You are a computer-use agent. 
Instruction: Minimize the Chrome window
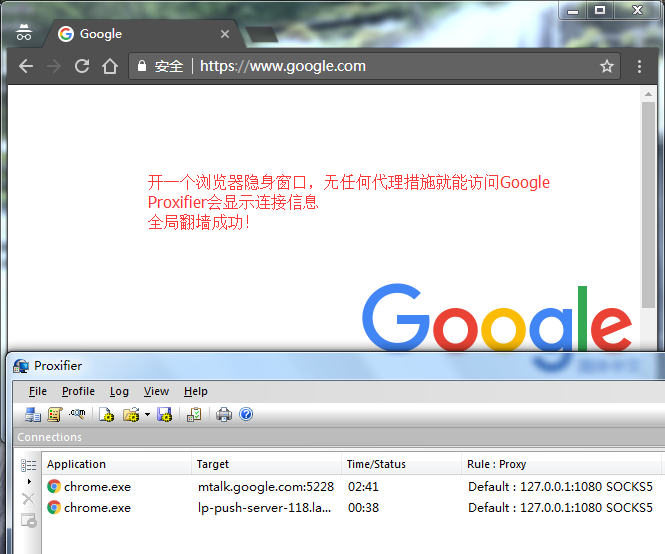[x=573, y=11]
